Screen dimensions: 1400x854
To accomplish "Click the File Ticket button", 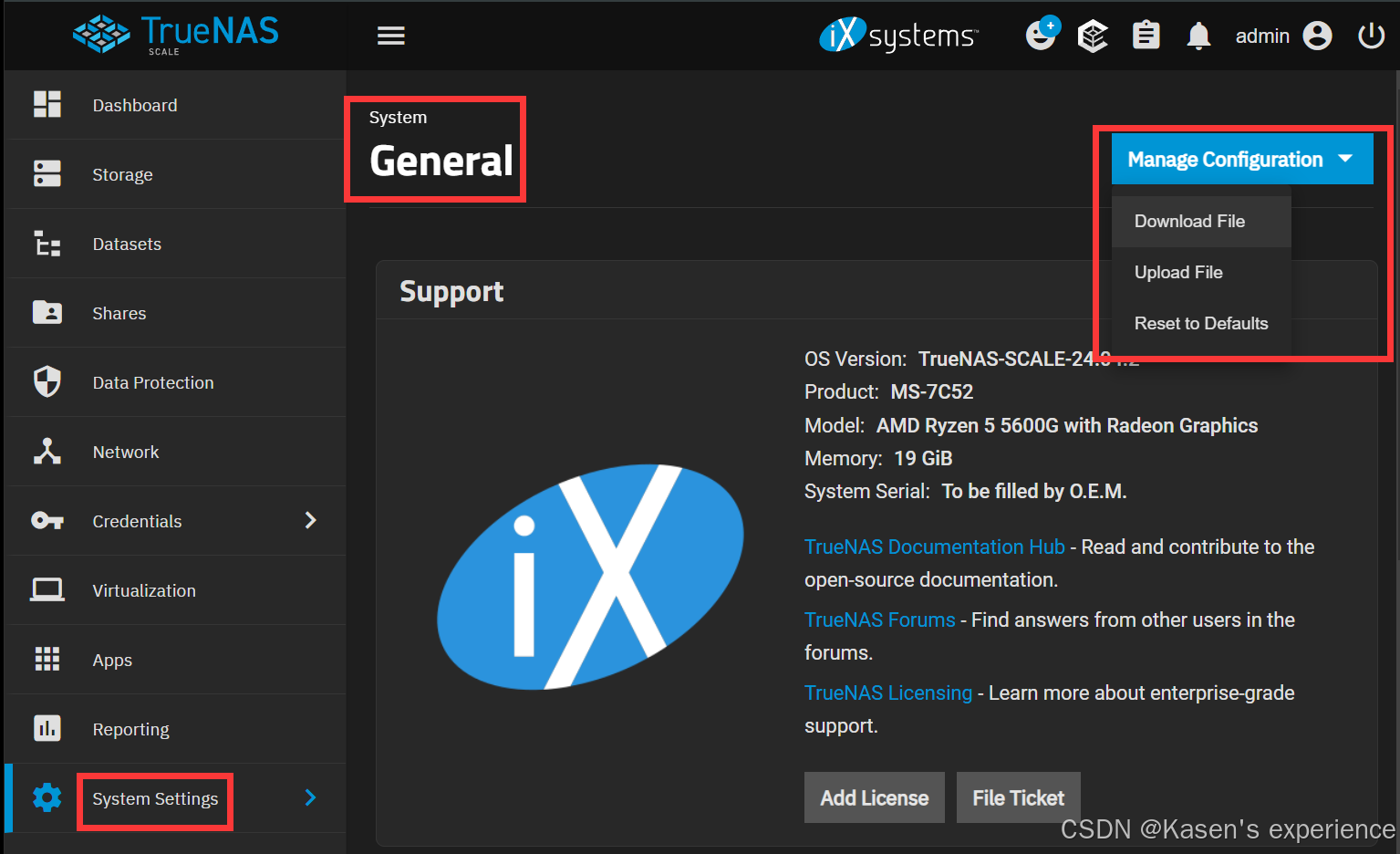I will pos(1018,797).
